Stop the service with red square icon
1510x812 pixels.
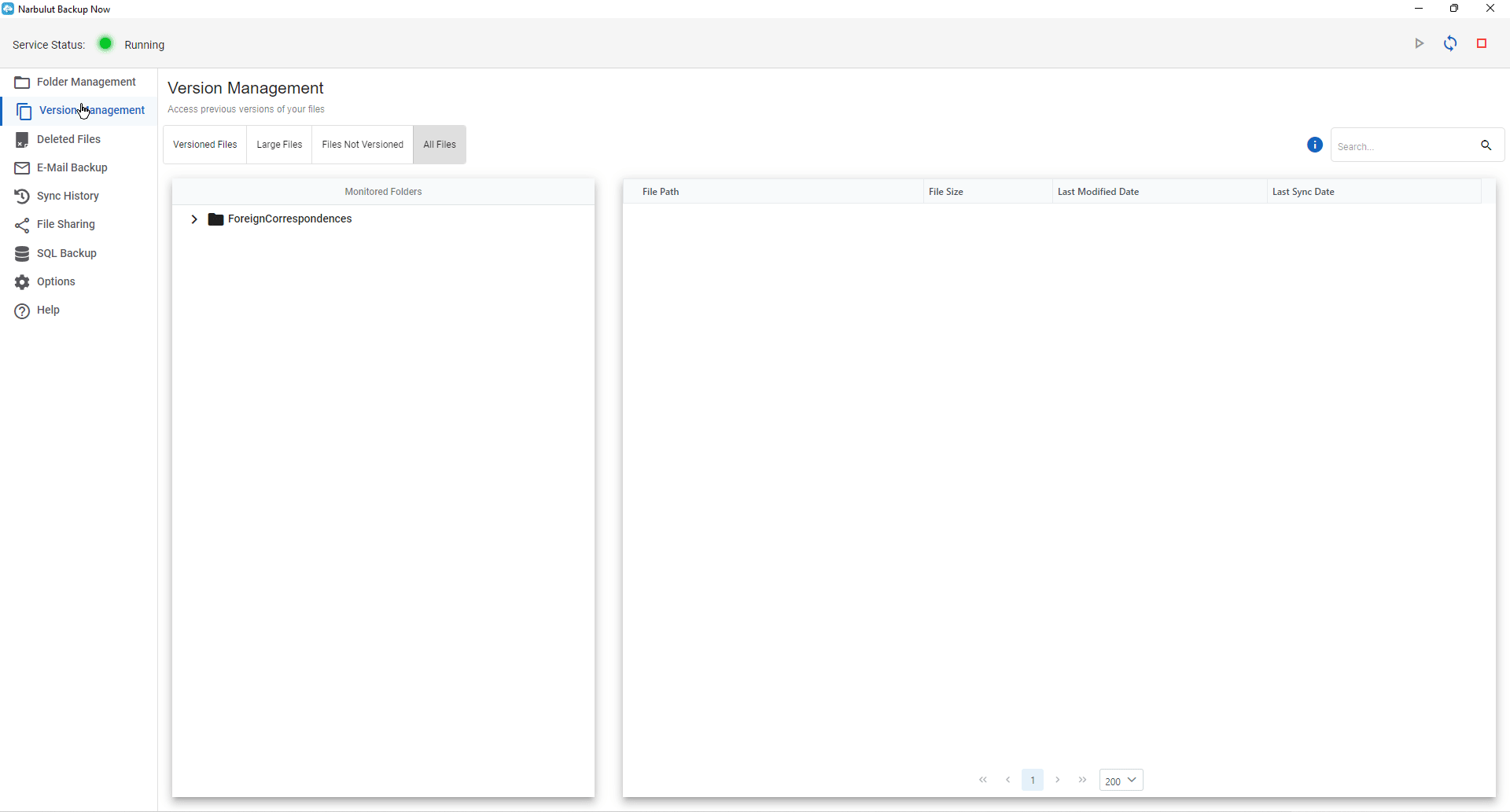click(x=1482, y=44)
